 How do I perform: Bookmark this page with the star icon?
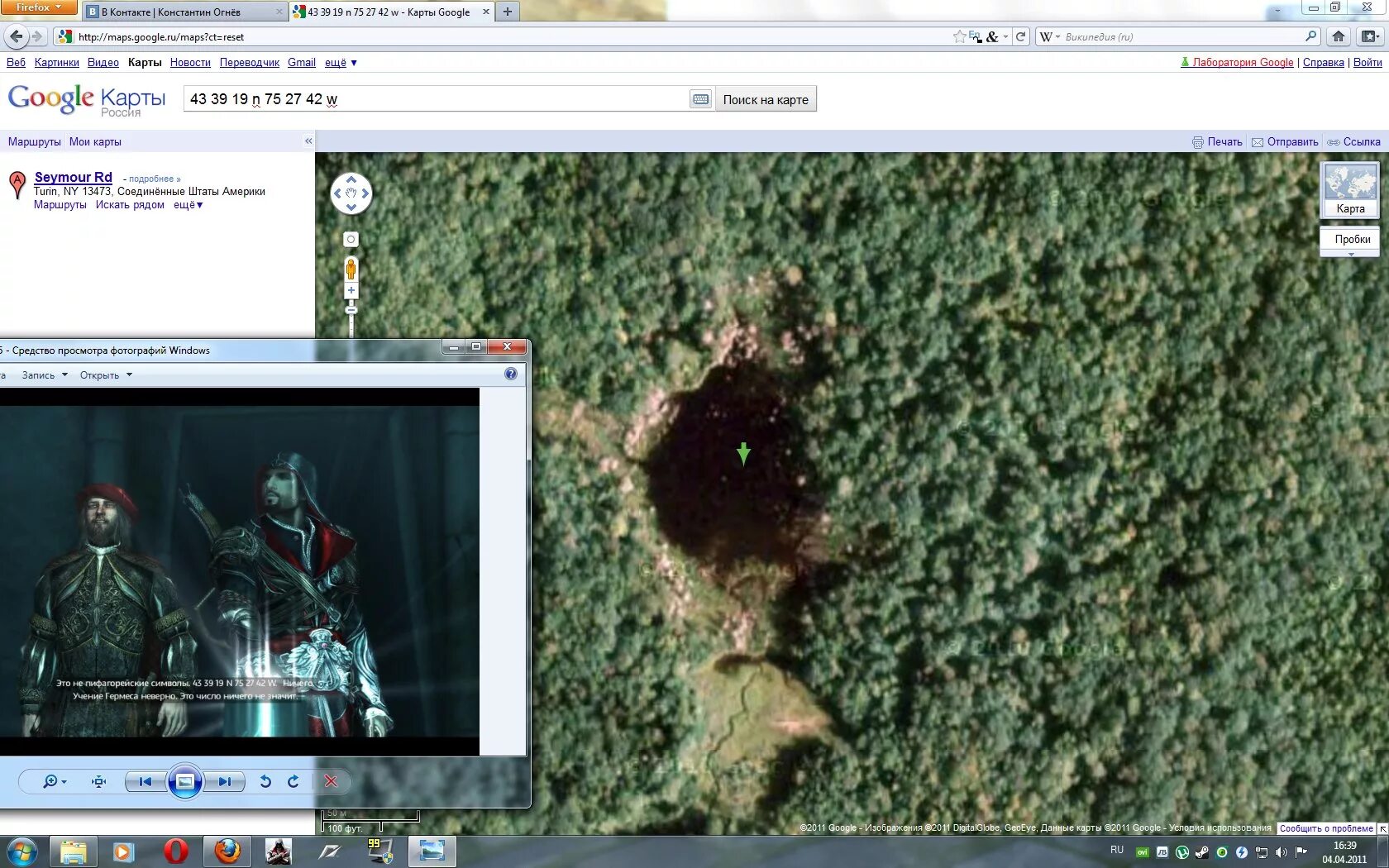[x=959, y=36]
